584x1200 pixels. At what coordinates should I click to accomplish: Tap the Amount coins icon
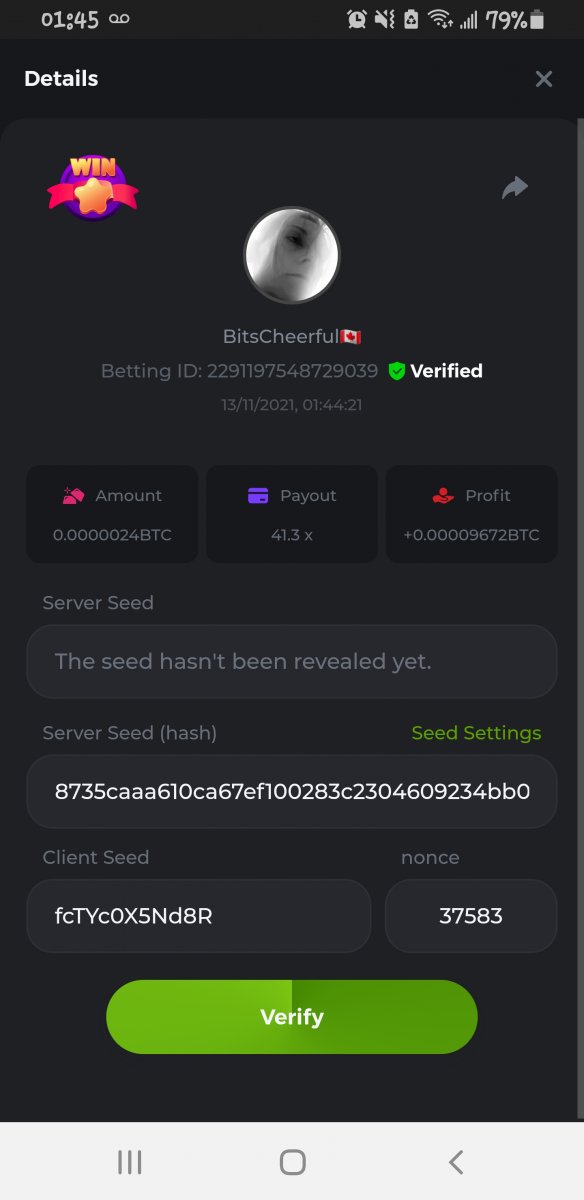click(73, 495)
